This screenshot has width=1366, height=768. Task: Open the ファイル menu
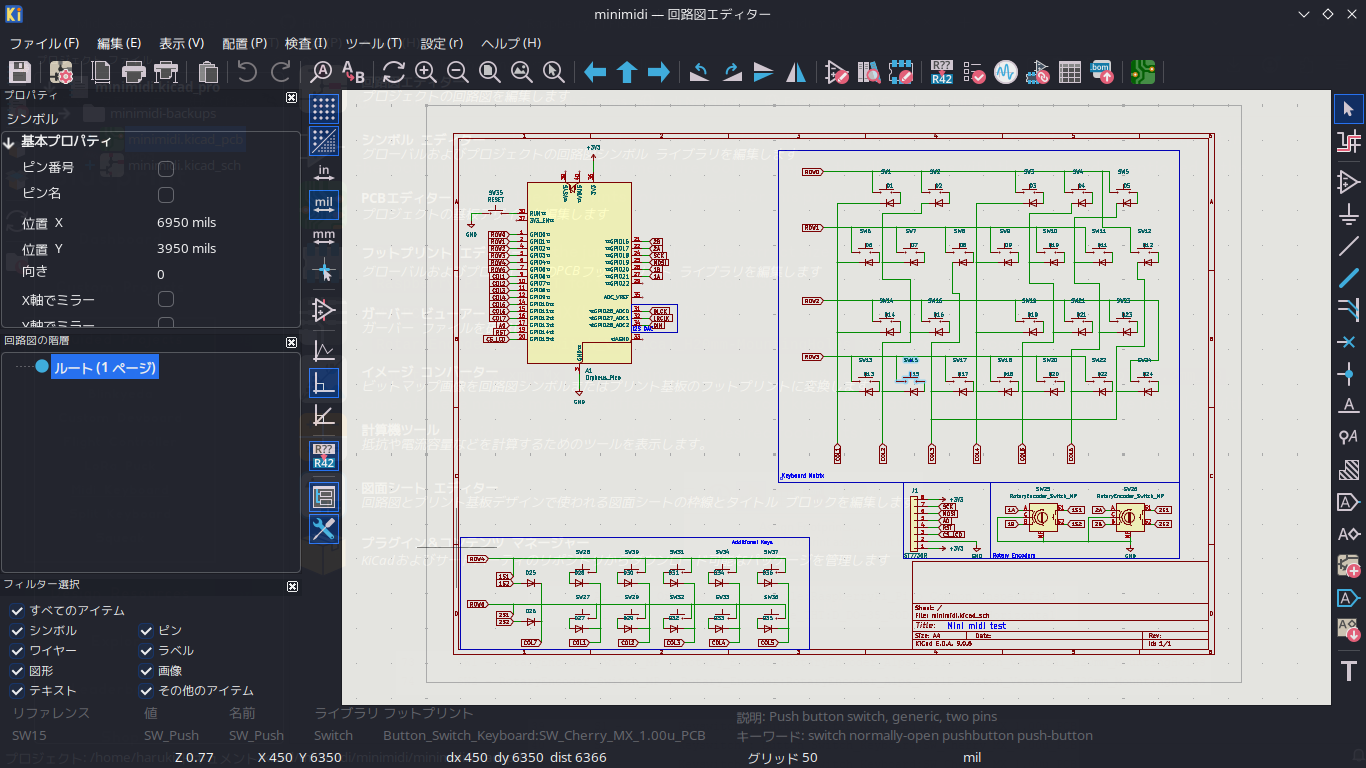point(44,43)
